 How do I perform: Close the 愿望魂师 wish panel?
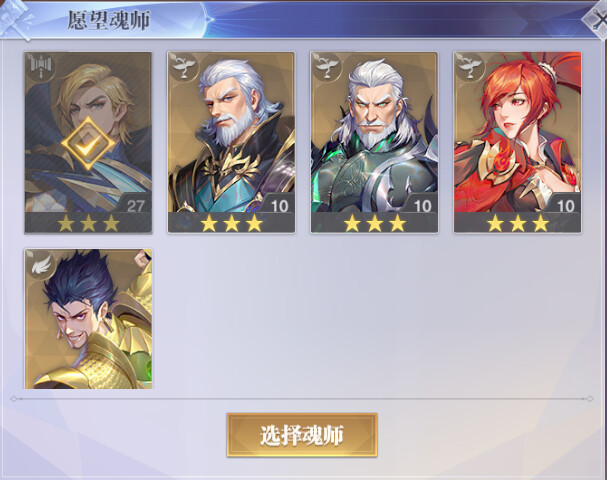coord(597,19)
